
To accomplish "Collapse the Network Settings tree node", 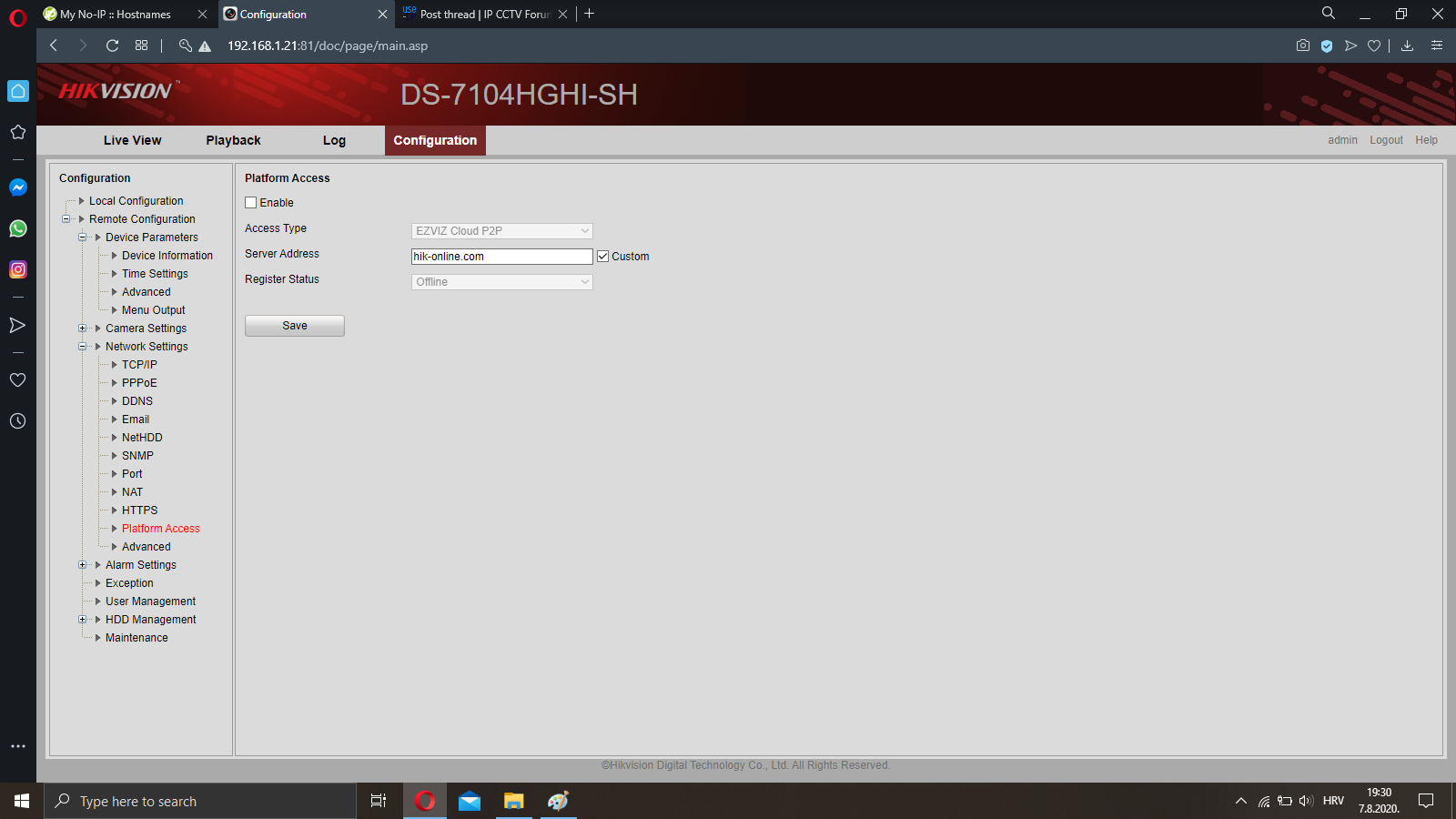I will [83, 347].
